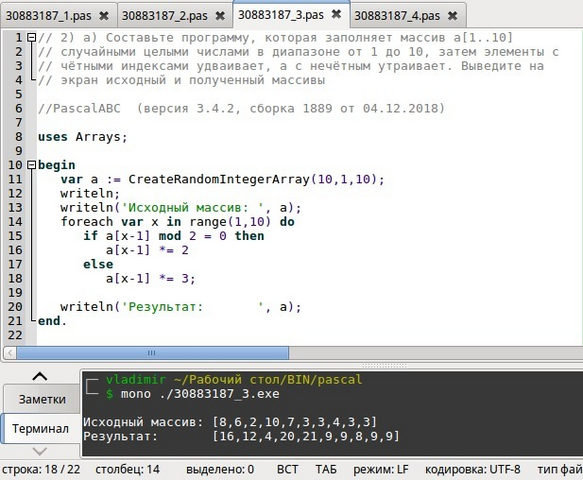This screenshot has height=480, width=583.
Task: Click the left arrow of the horizontal scrollbar
Action: tap(10, 352)
